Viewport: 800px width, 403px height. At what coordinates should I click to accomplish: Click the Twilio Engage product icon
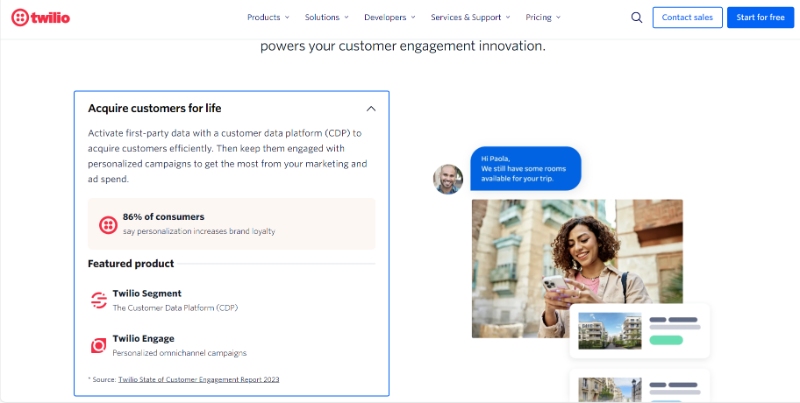pyautogui.click(x=99, y=345)
